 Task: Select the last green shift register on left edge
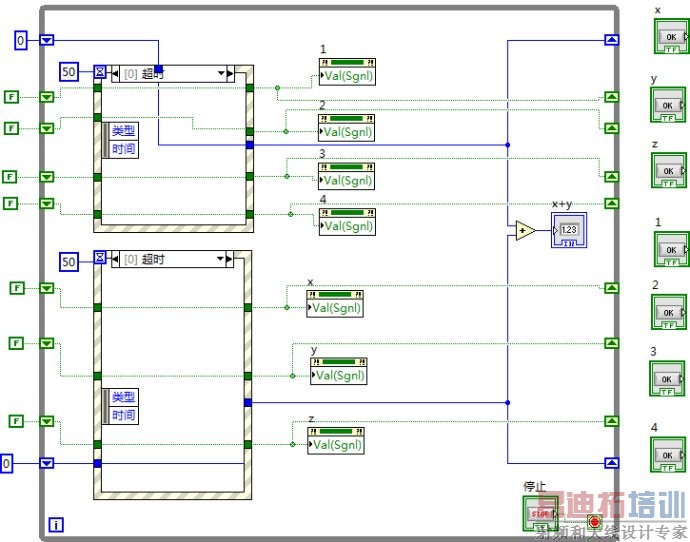[x=47, y=421]
